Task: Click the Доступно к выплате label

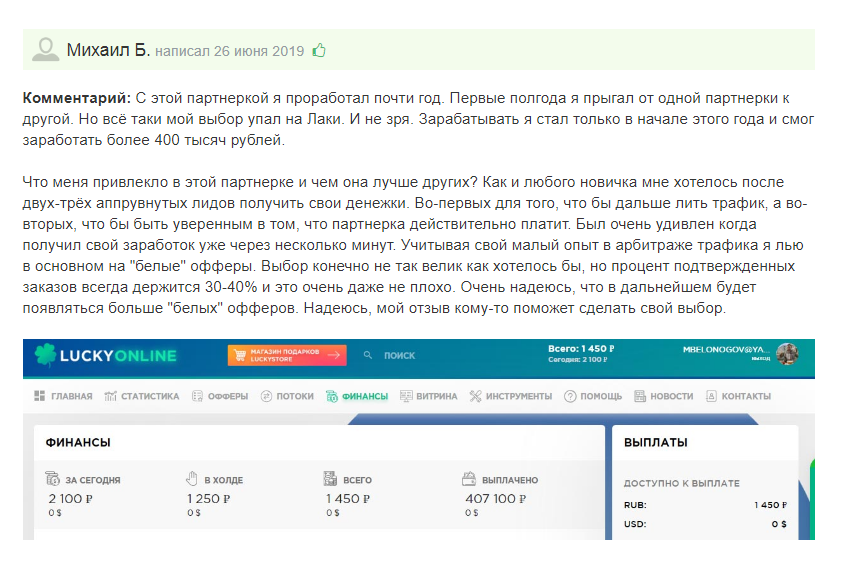Action: [682, 483]
